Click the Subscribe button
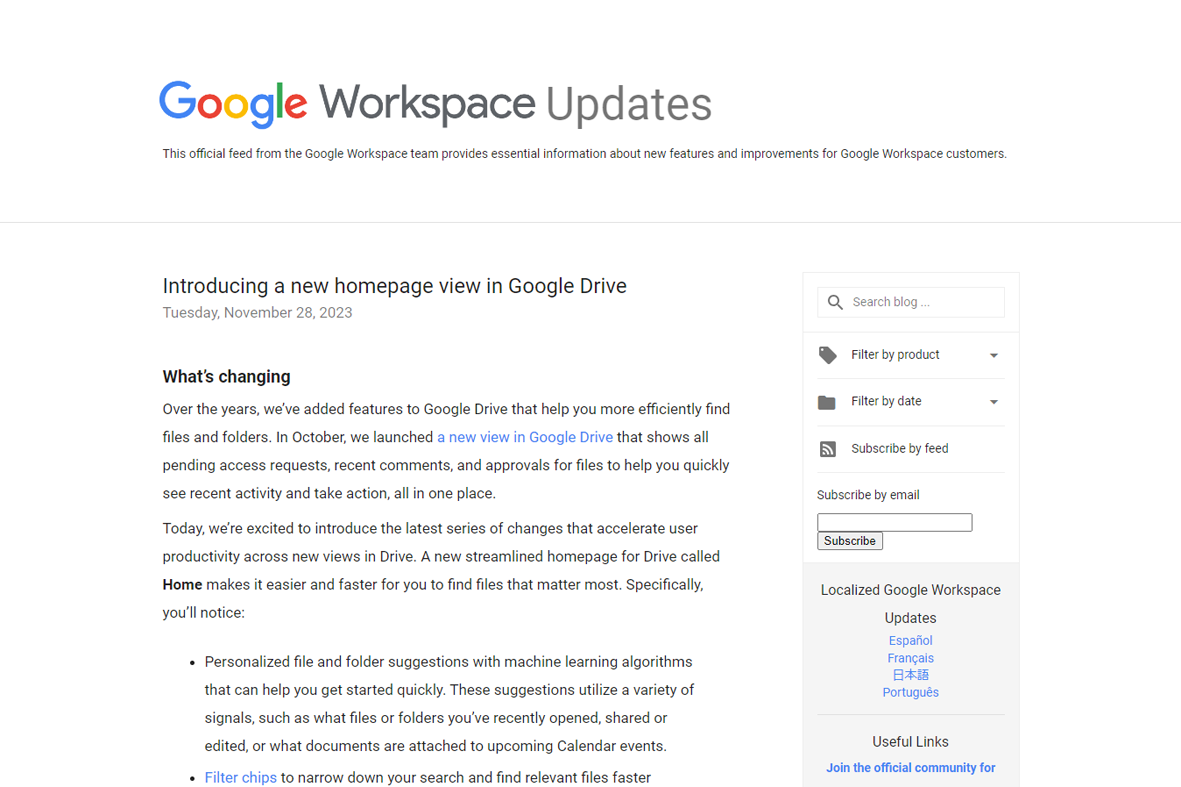This screenshot has height=787, width=1181. pos(849,540)
